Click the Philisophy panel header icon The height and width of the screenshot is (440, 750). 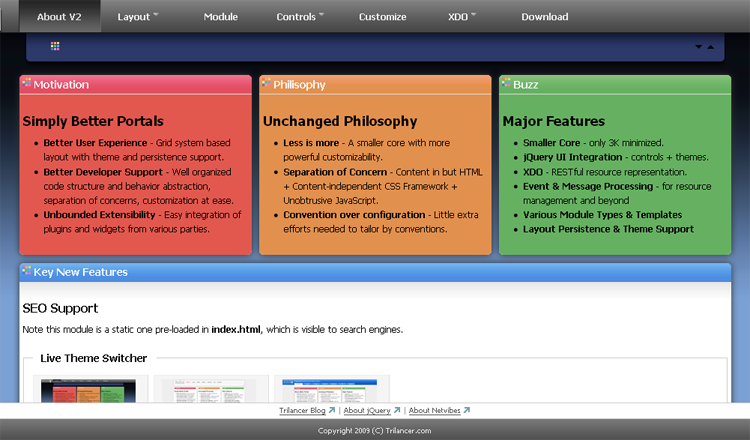pyautogui.click(x=267, y=84)
